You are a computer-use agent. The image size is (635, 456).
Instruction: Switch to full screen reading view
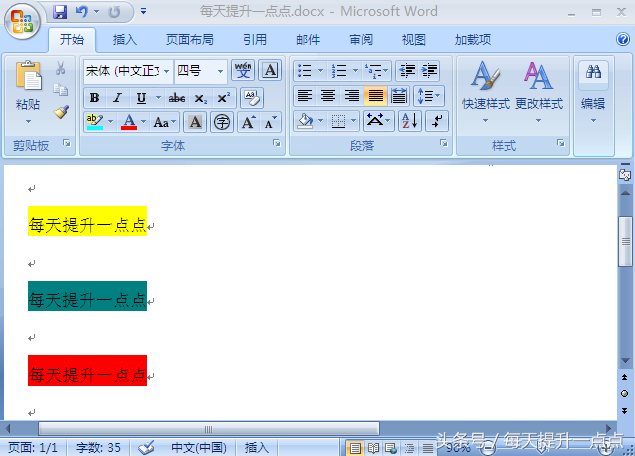coord(373,448)
